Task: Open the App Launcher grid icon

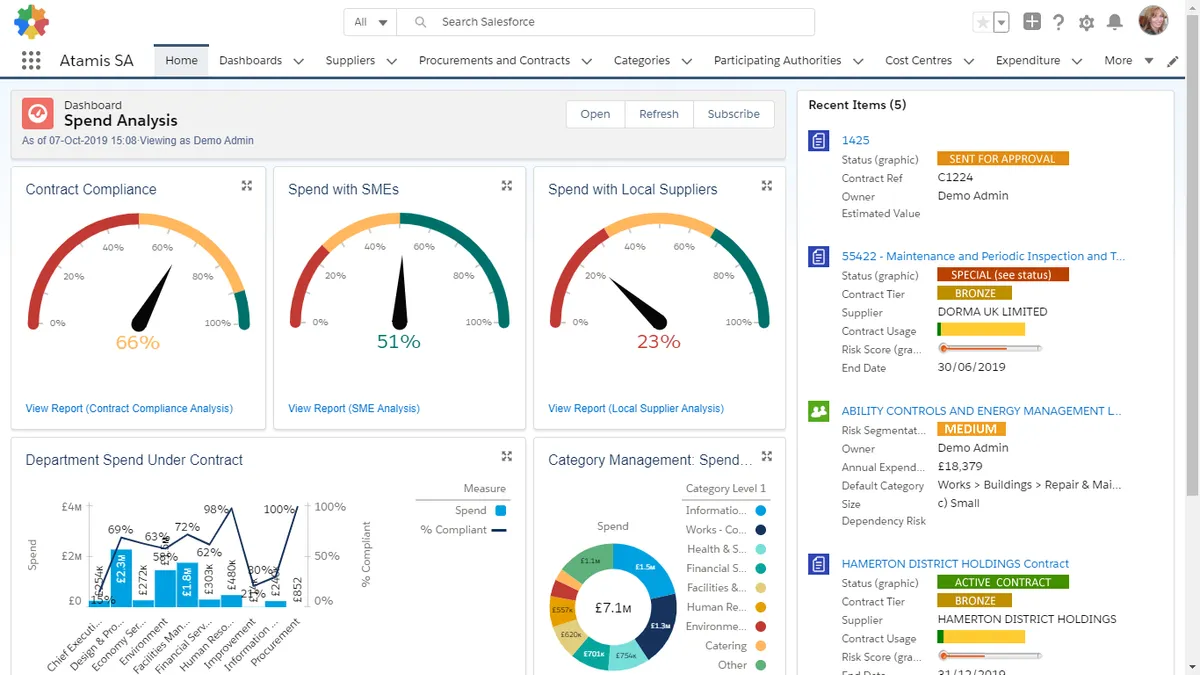Action: [x=31, y=61]
